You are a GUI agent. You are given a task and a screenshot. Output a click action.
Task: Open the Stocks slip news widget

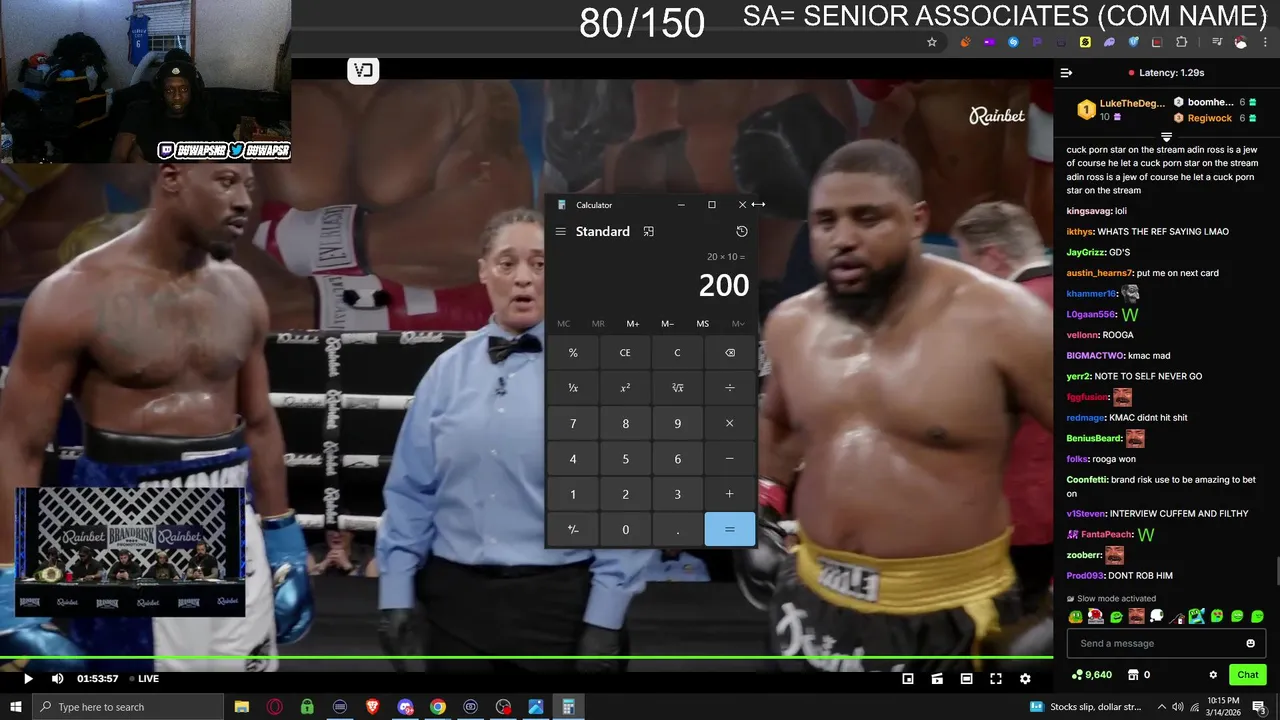[x=1086, y=707]
